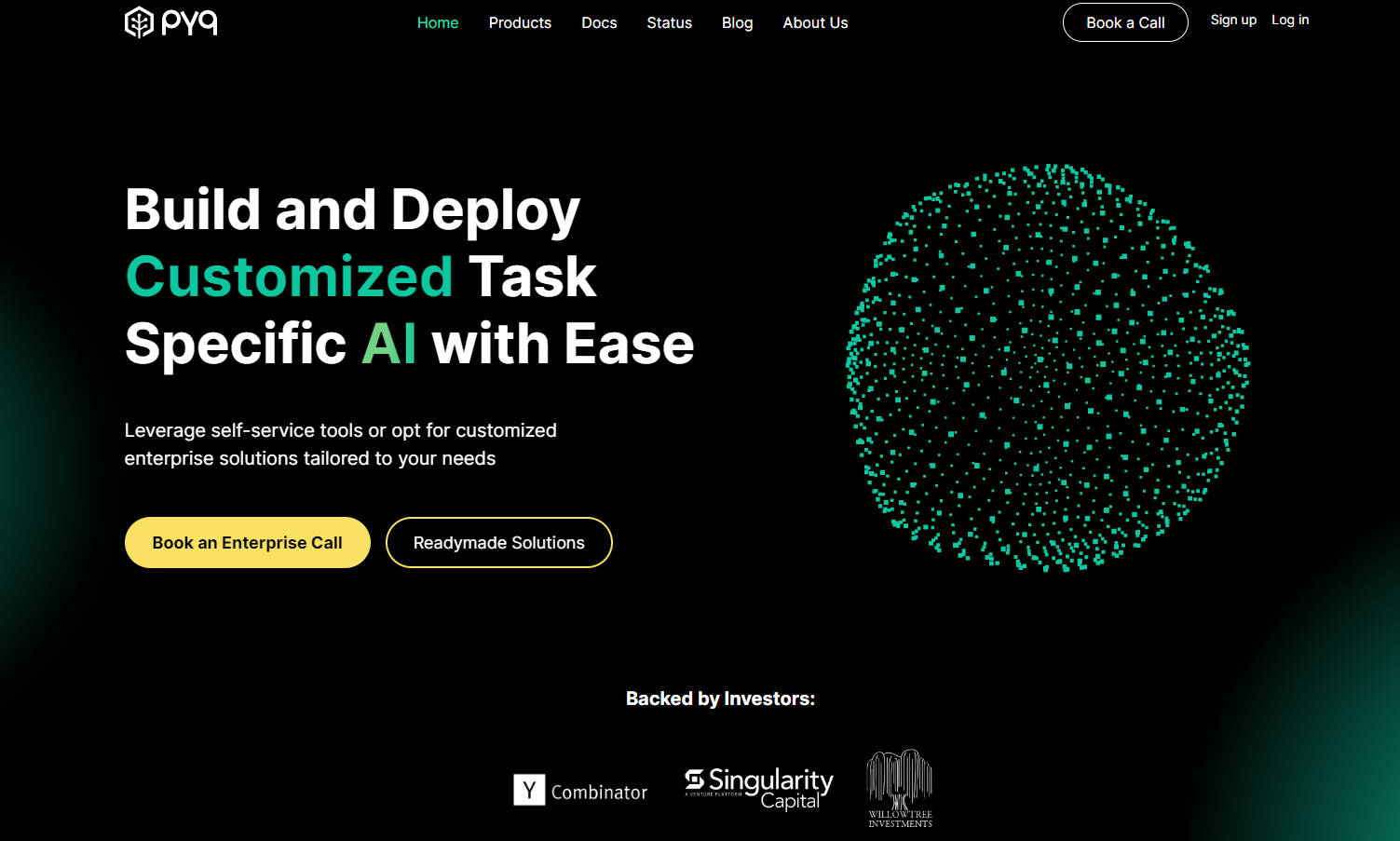Open the Home nav link
This screenshot has height=841, width=1400.
(438, 22)
